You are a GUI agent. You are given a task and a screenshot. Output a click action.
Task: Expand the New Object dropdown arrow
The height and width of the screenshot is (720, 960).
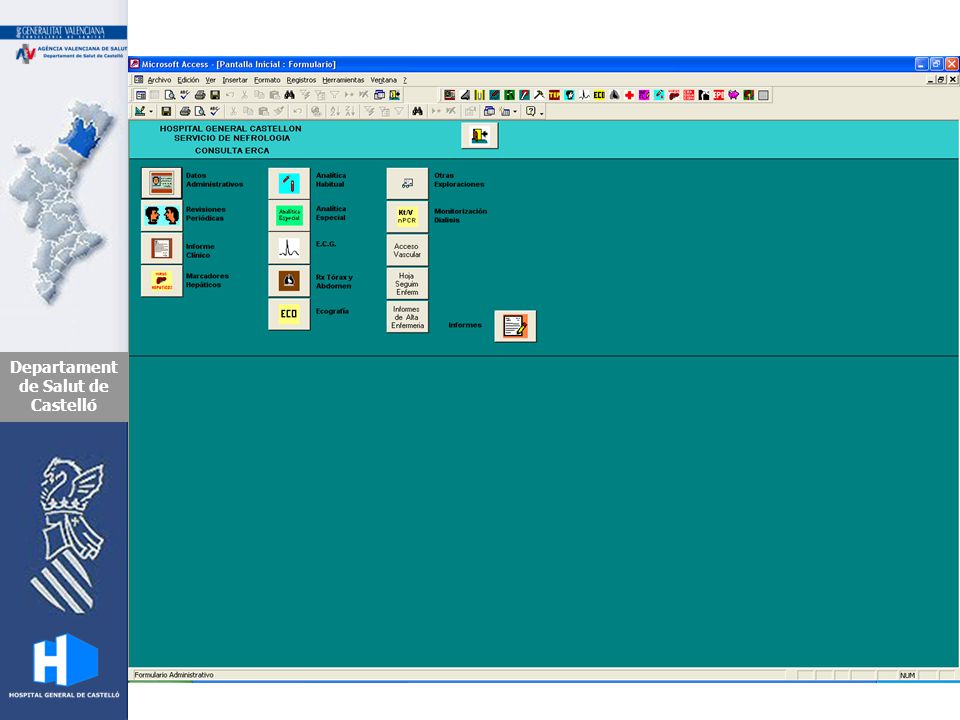coord(515,111)
